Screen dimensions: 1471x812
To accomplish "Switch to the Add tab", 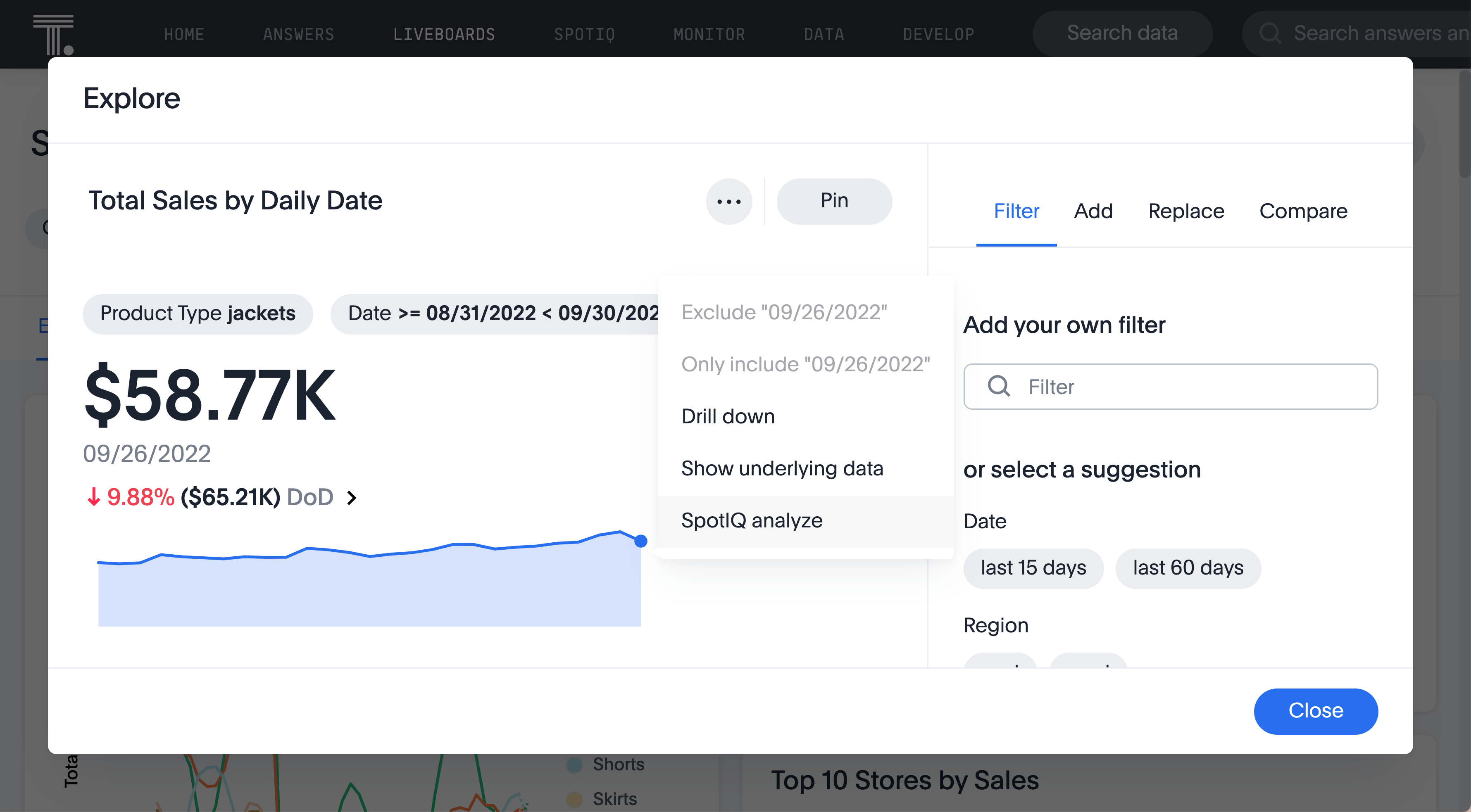I will point(1093,212).
